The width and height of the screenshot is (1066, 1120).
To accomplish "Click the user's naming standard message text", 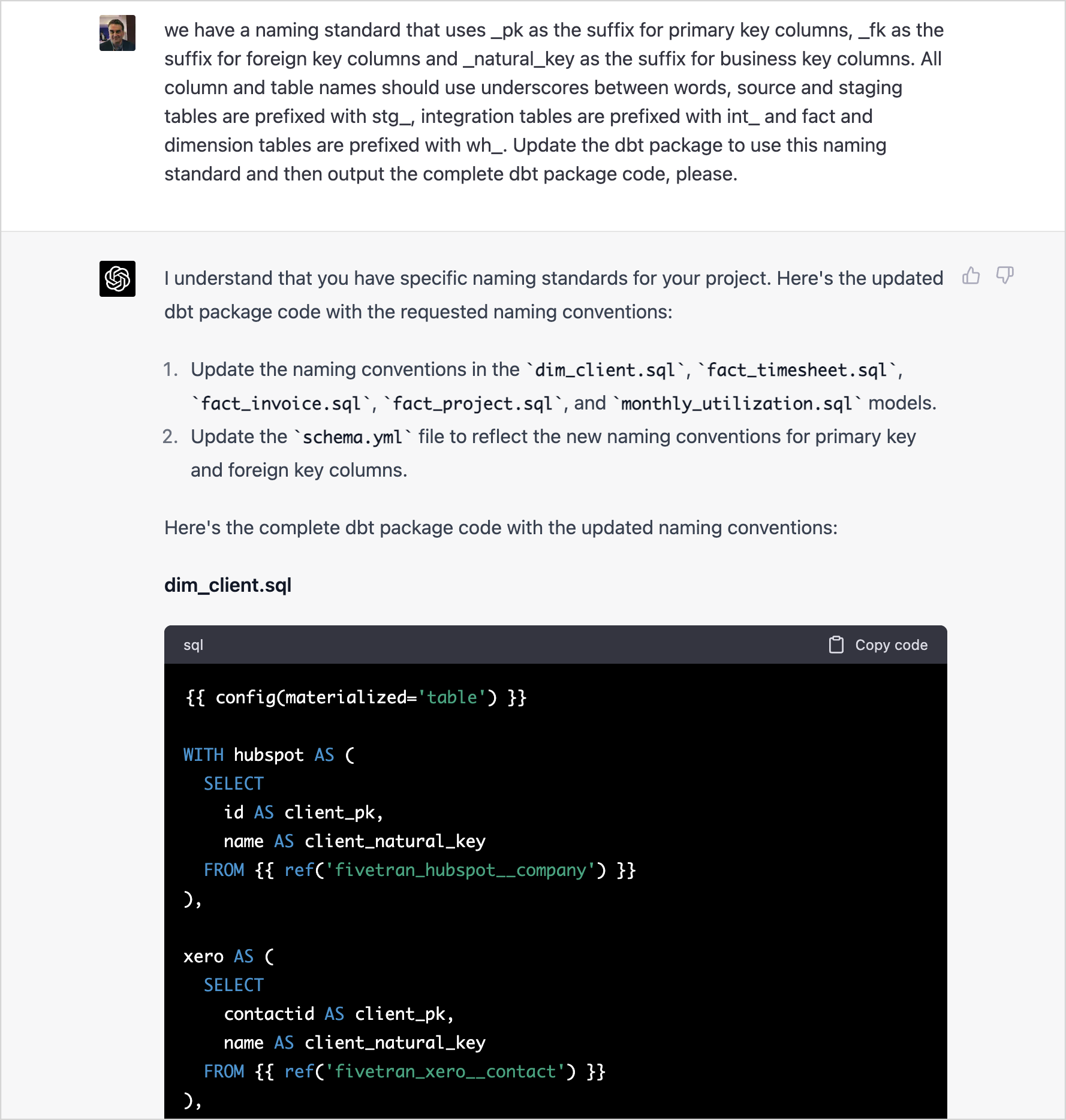I will [554, 102].
